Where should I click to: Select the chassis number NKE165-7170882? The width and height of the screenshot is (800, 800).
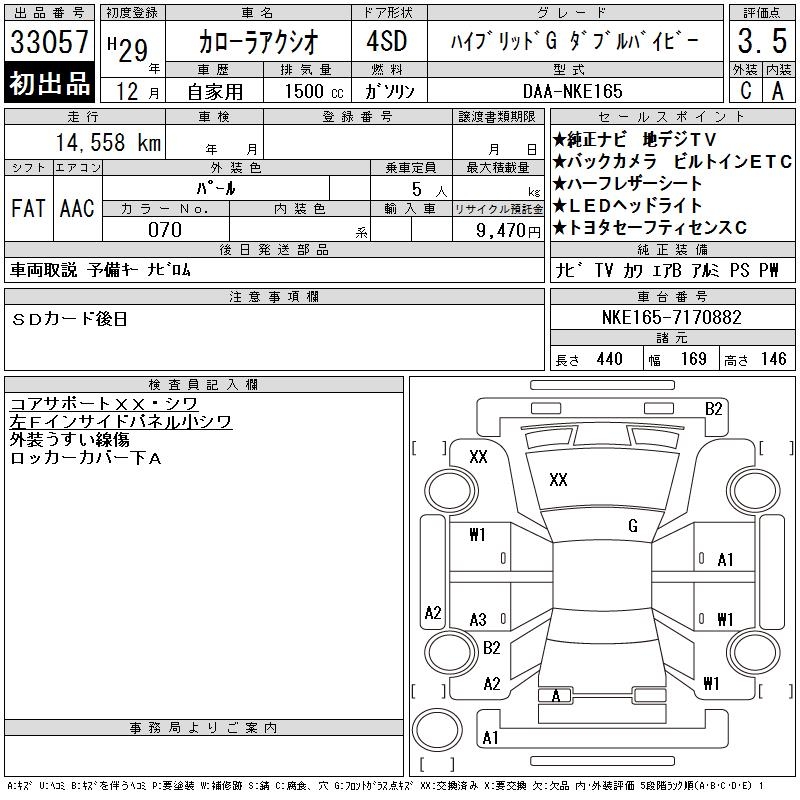671,317
